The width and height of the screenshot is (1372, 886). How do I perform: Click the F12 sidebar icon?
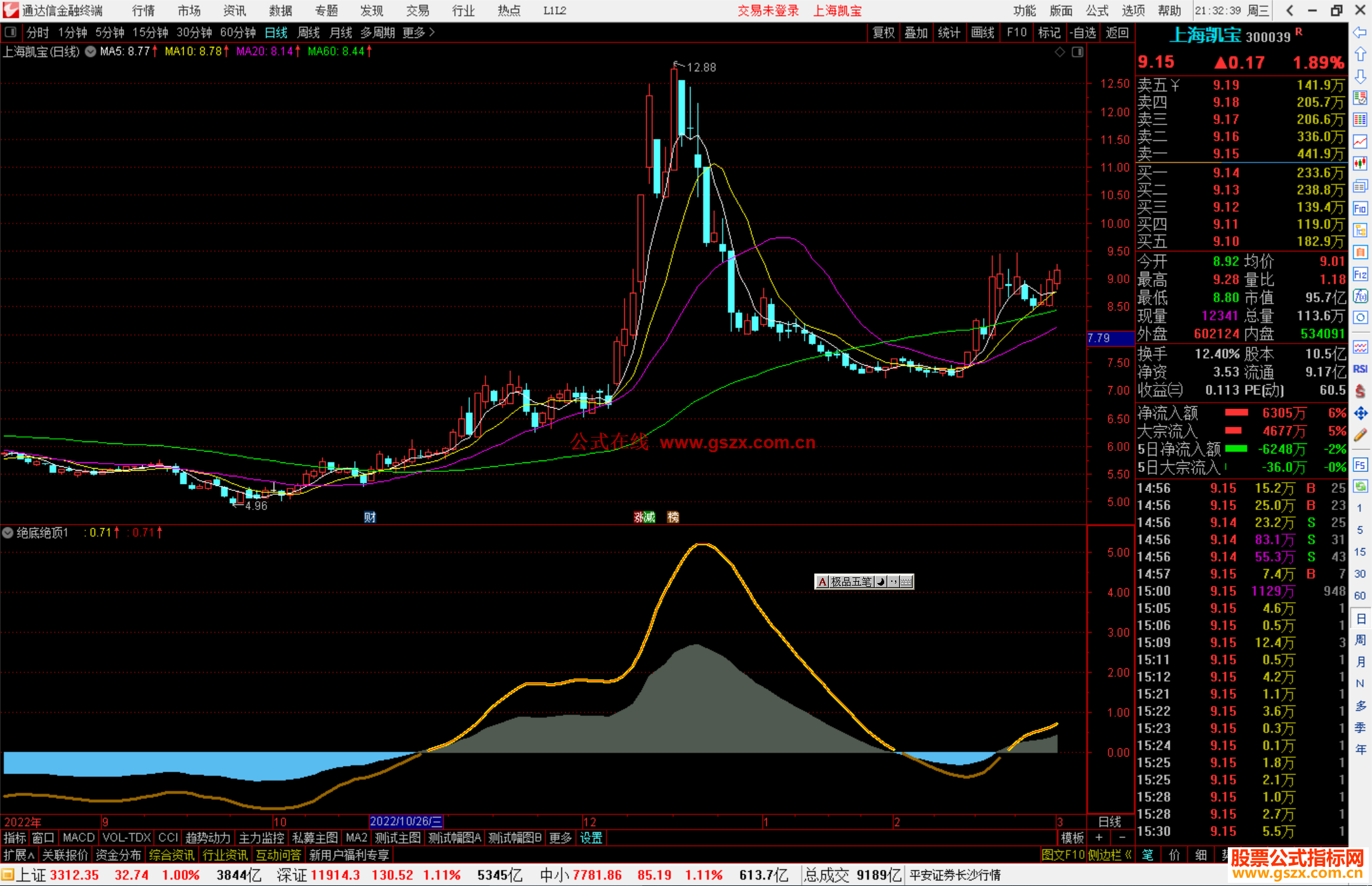click(1360, 274)
